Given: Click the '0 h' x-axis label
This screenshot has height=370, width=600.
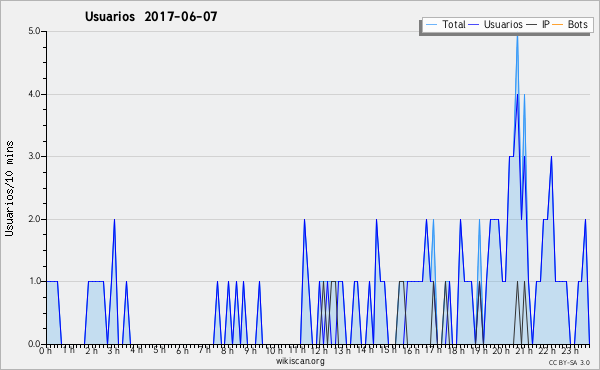Looking at the screenshot, I should (46, 351).
